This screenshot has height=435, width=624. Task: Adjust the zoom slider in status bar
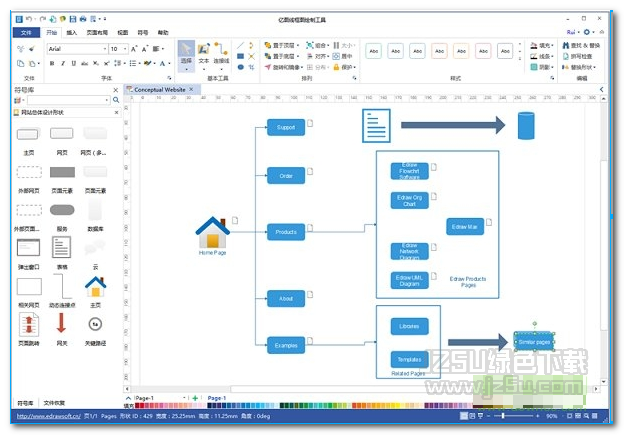coord(503,415)
